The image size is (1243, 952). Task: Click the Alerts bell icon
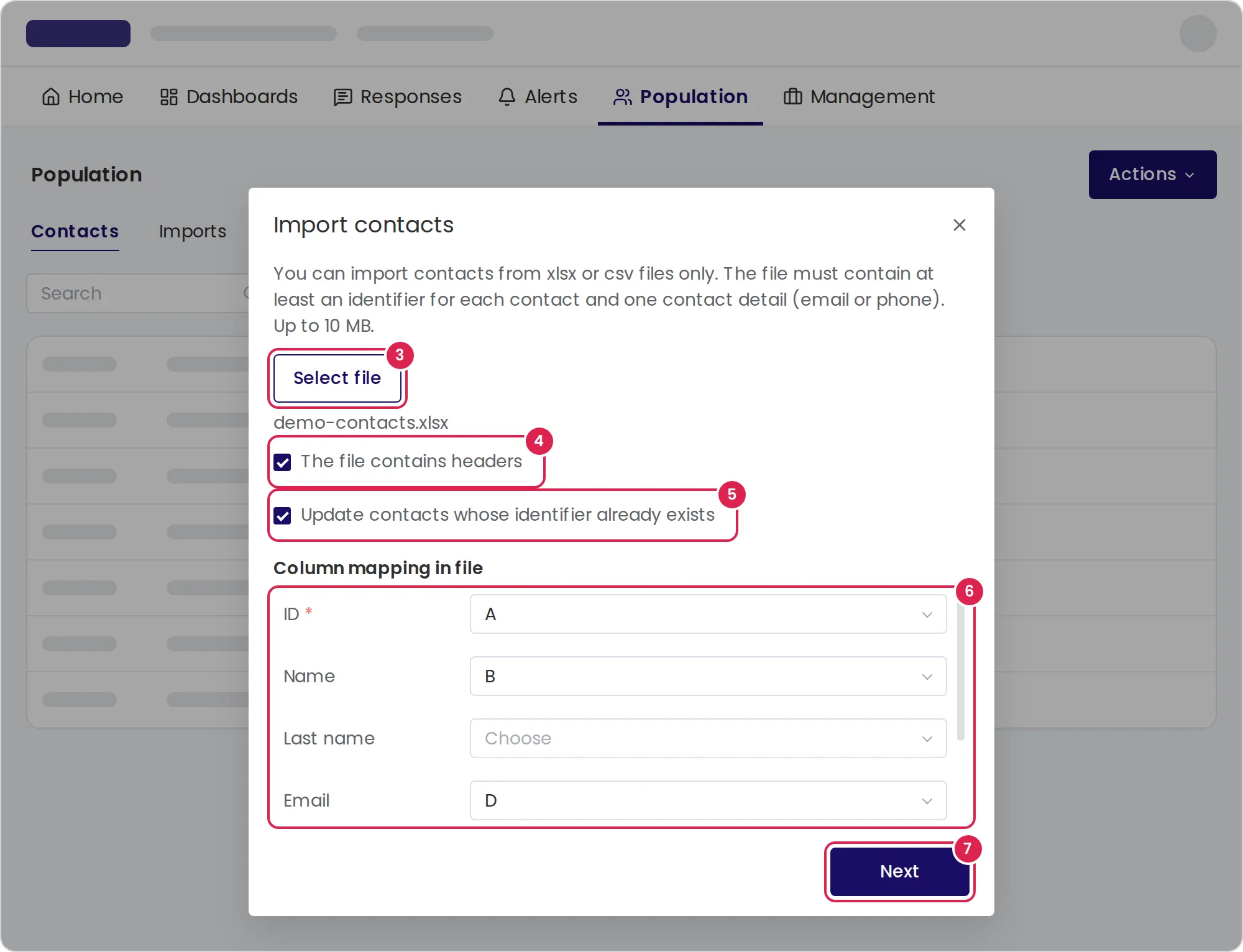(x=507, y=97)
